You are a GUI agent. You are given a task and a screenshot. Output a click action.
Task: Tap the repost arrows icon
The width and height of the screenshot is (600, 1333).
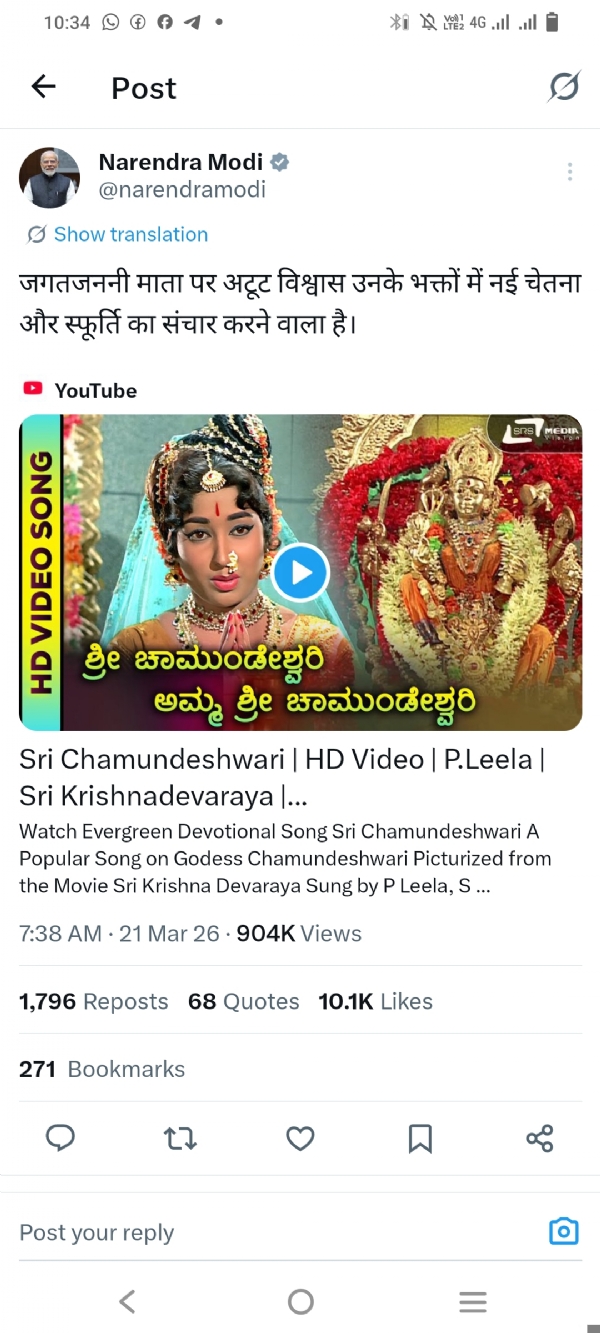tap(180, 1138)
